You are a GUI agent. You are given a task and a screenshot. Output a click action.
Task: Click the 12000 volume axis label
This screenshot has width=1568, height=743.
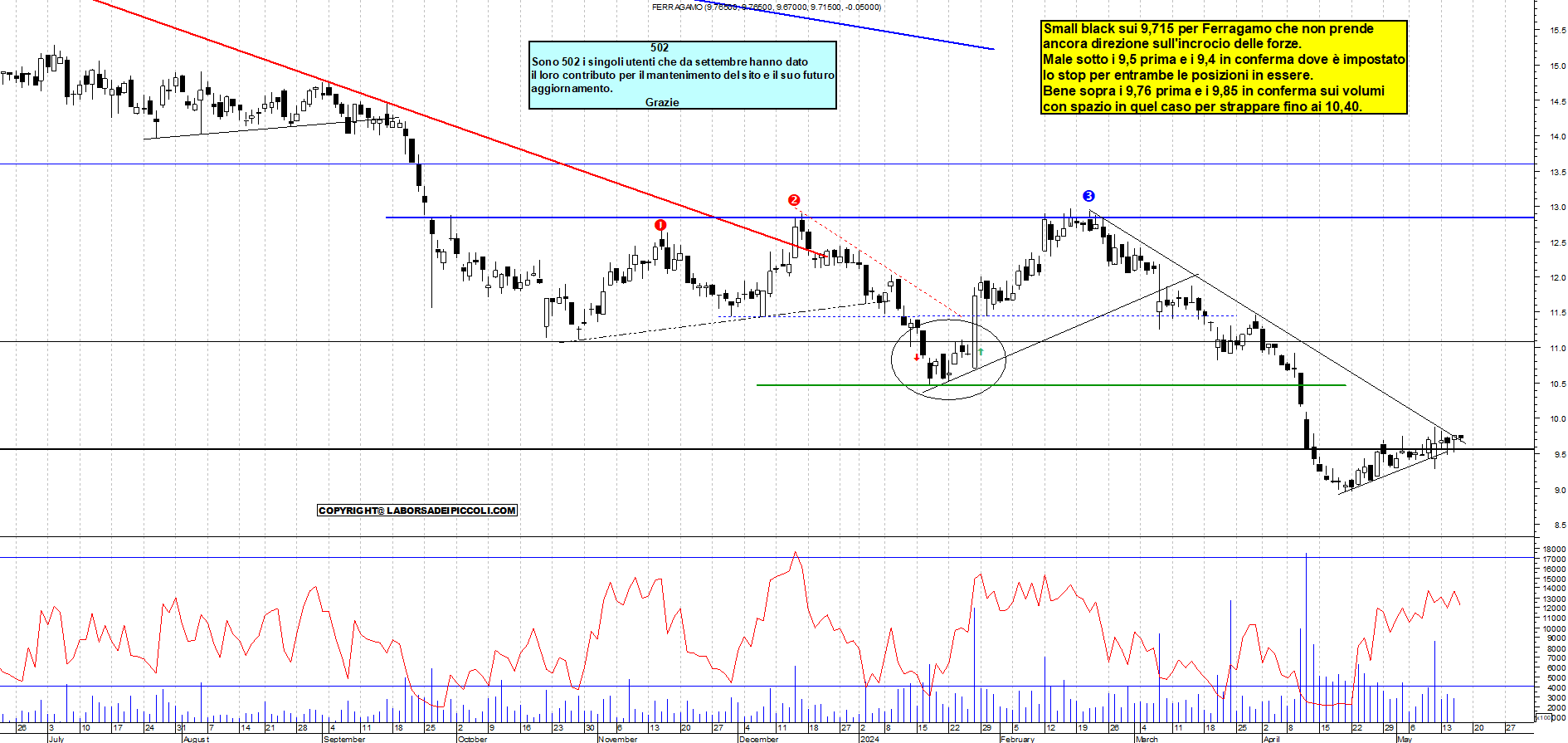pyautogui.click(x=1554, y=609)
